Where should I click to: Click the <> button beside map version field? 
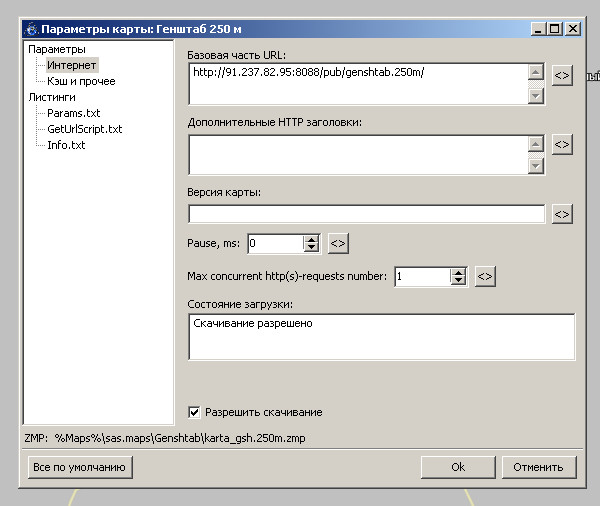tap(562, 214)
